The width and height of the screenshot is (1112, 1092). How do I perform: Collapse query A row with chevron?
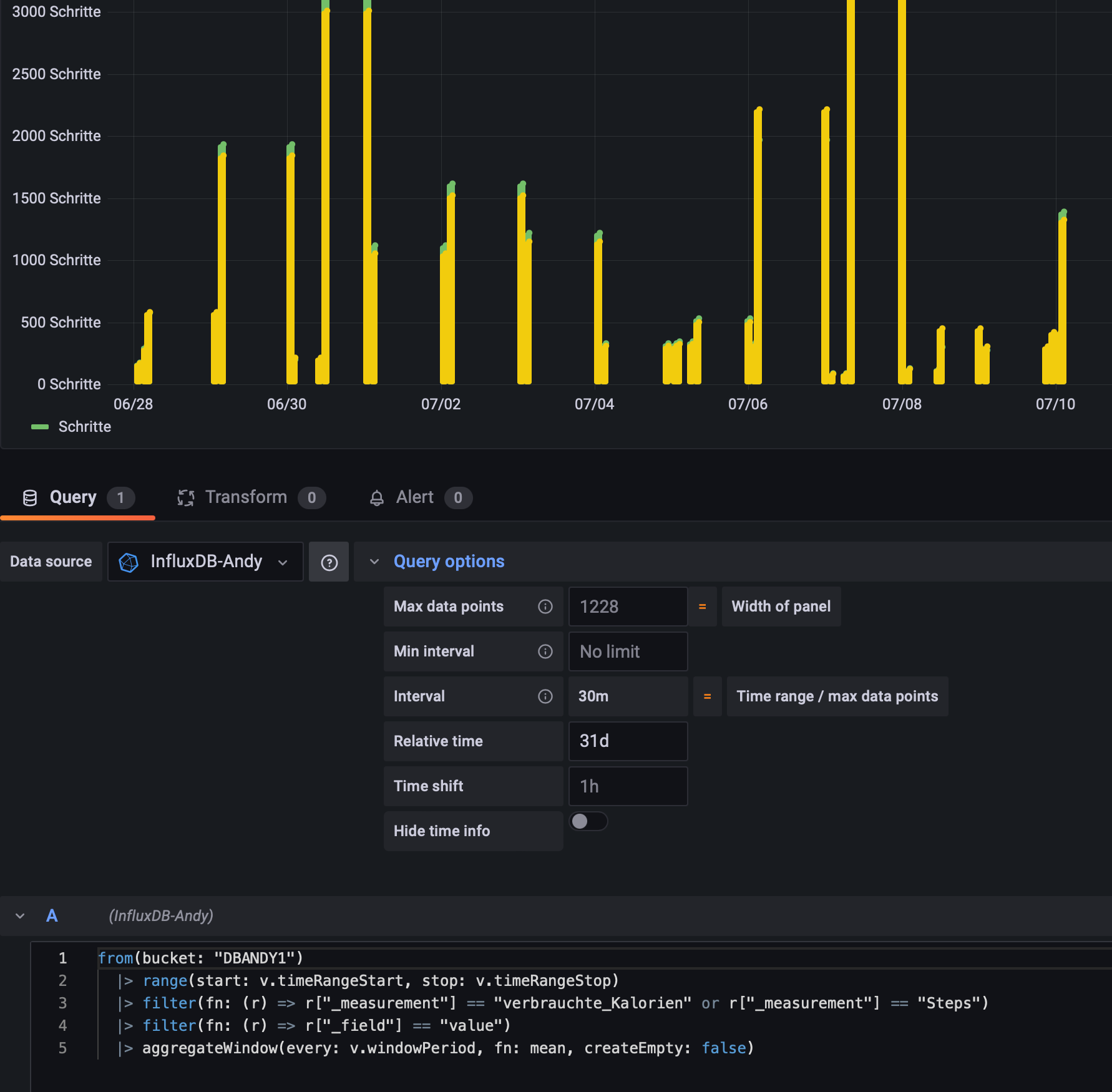coord(20,916)
